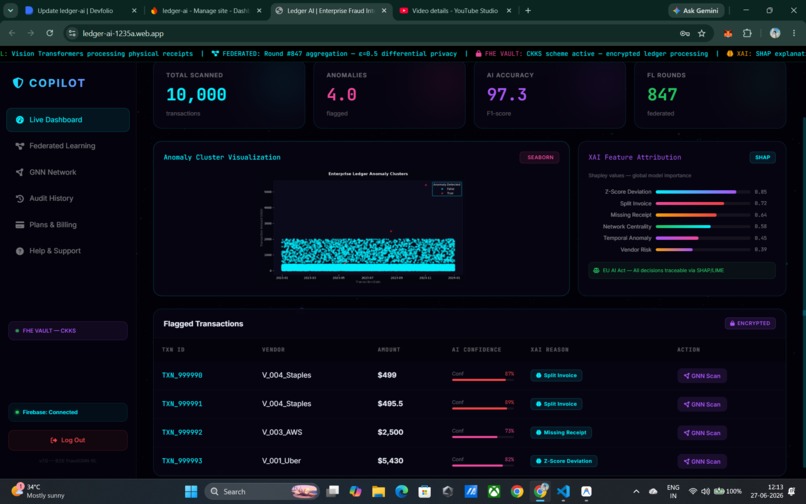This screenshot has height=504, width=806.
Task: Click the taskbar Search box
Action: click(x=262, y=492)
